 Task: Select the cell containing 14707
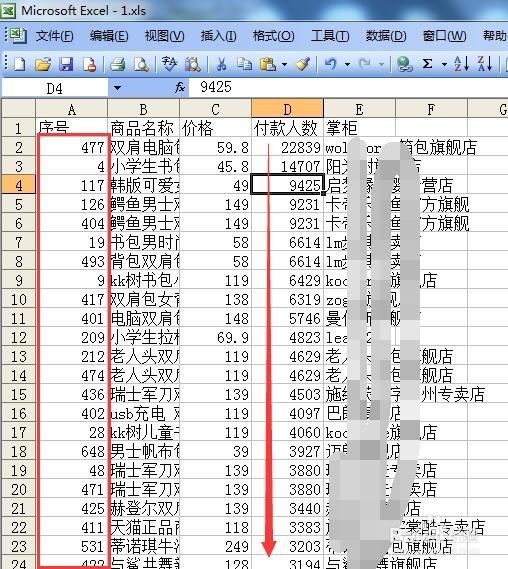287,166
